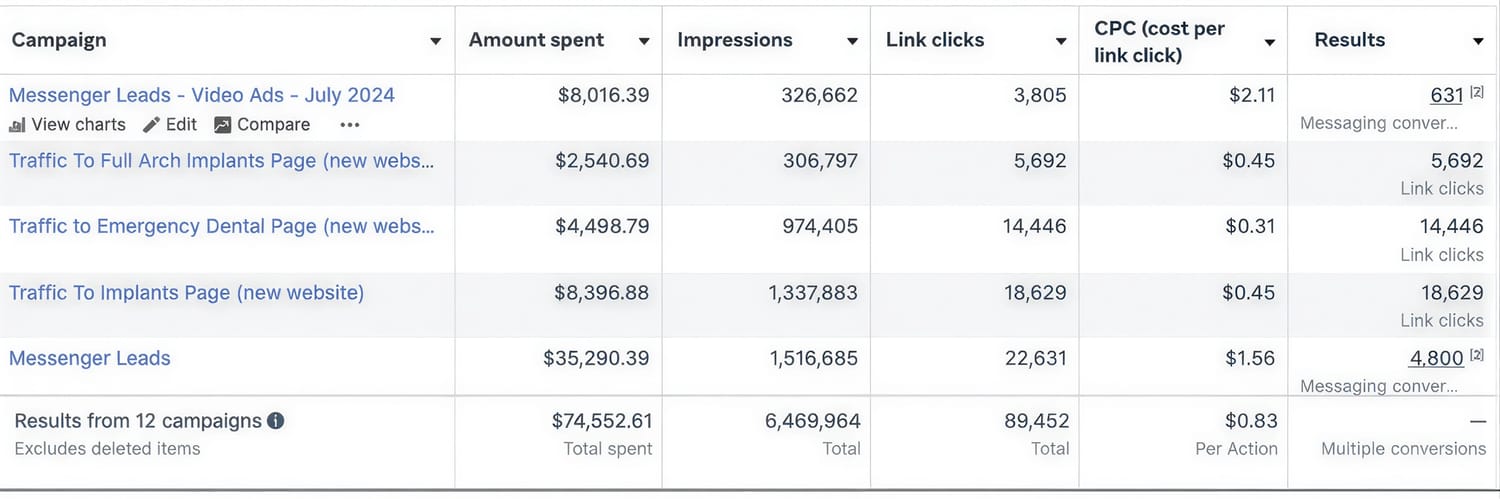Open the Results column dropdown arrow

click(x=1478, y=42)
